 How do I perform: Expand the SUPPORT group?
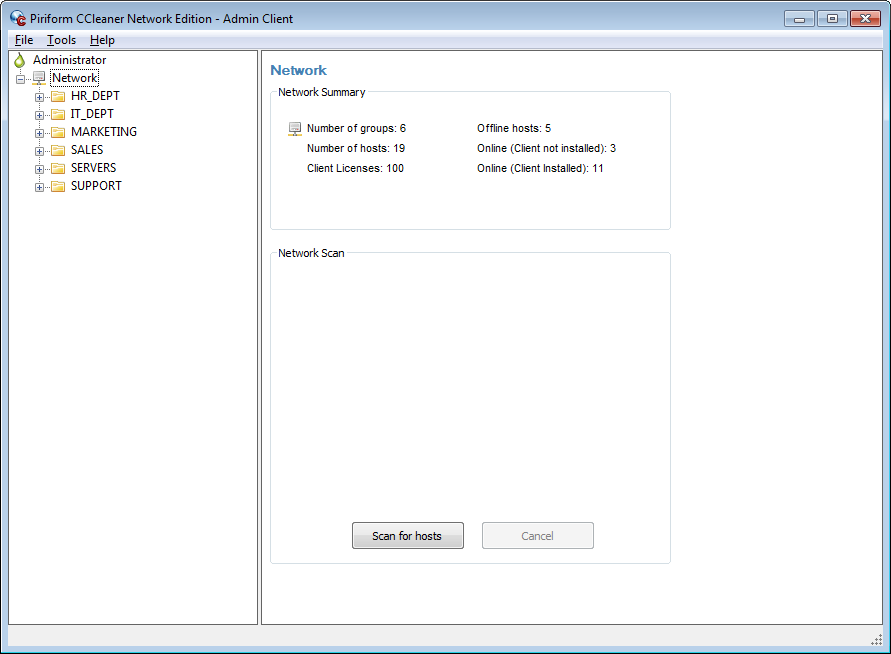click(x=39, y=188)
